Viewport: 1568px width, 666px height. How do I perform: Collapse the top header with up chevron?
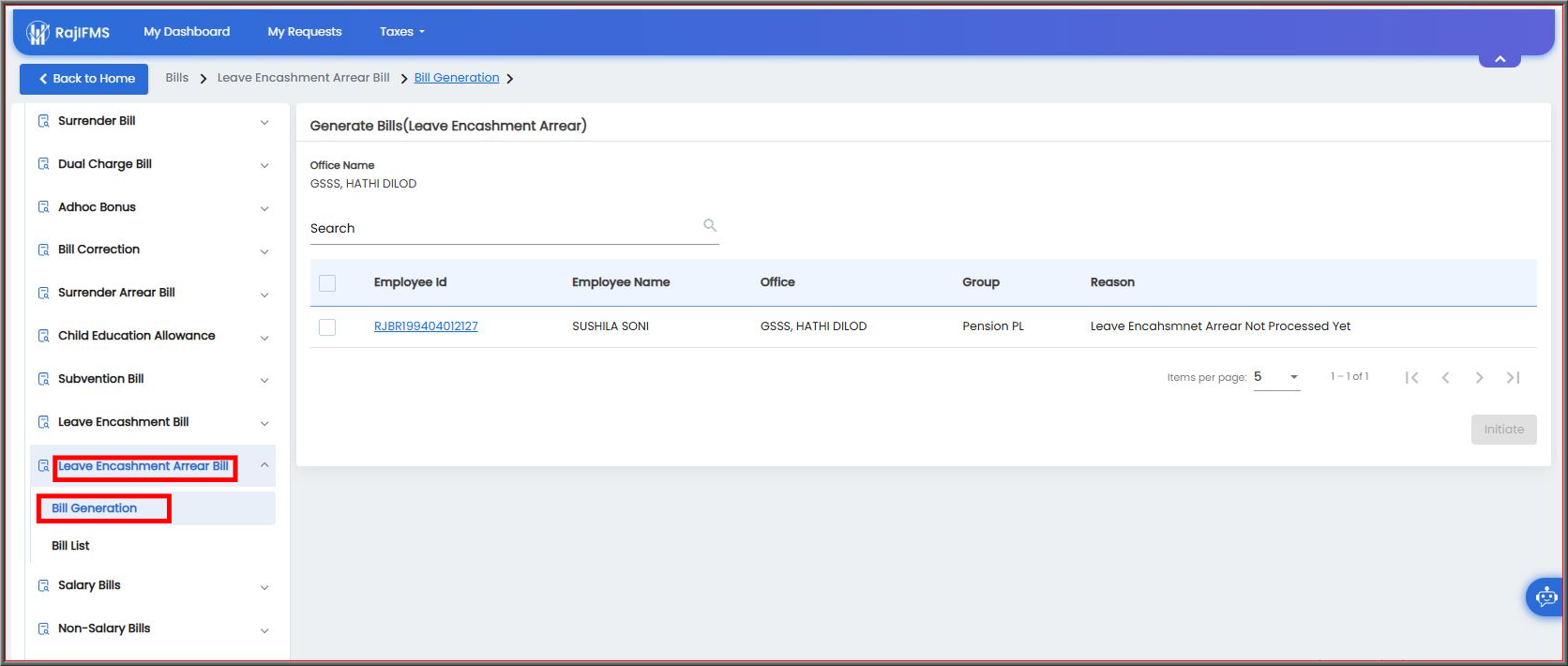[x=1500, y=59]
